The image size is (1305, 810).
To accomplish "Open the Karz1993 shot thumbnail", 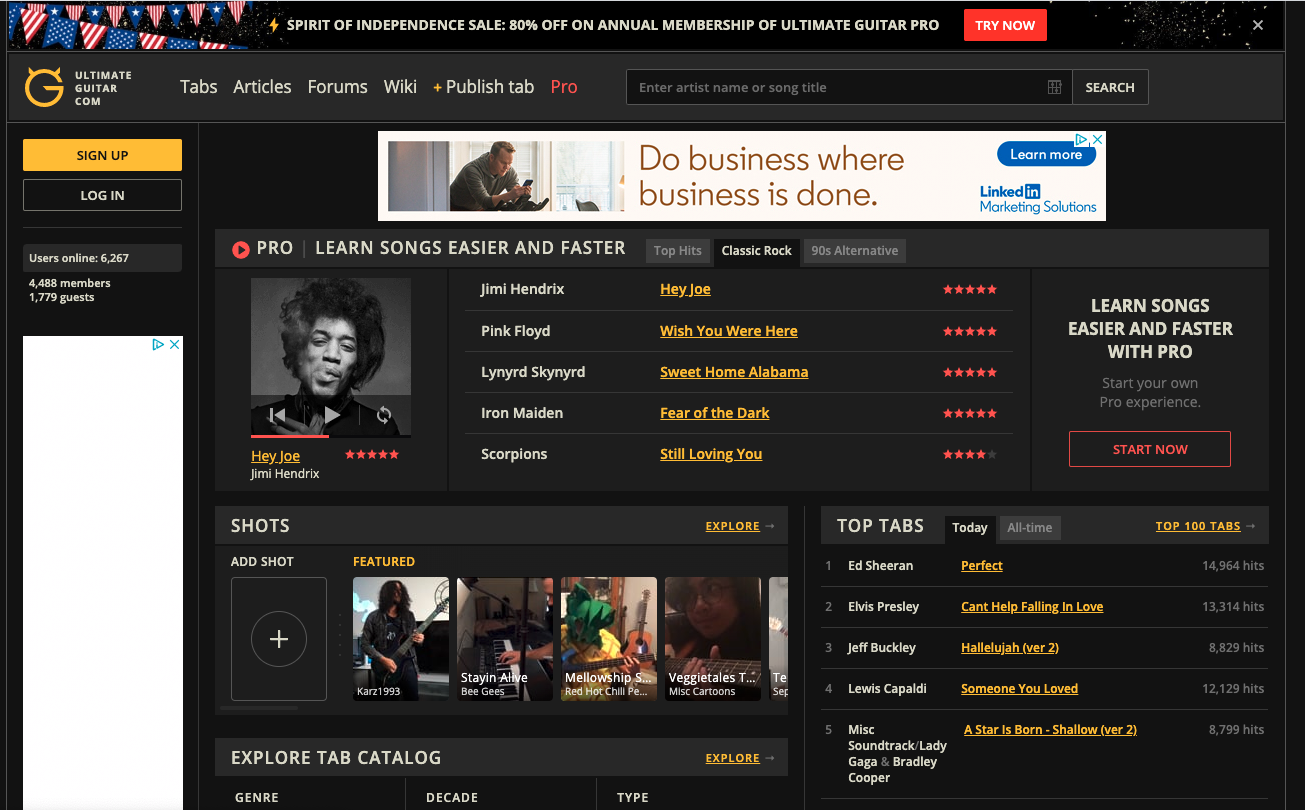I will pyautogui.click(x=401, y=639).
